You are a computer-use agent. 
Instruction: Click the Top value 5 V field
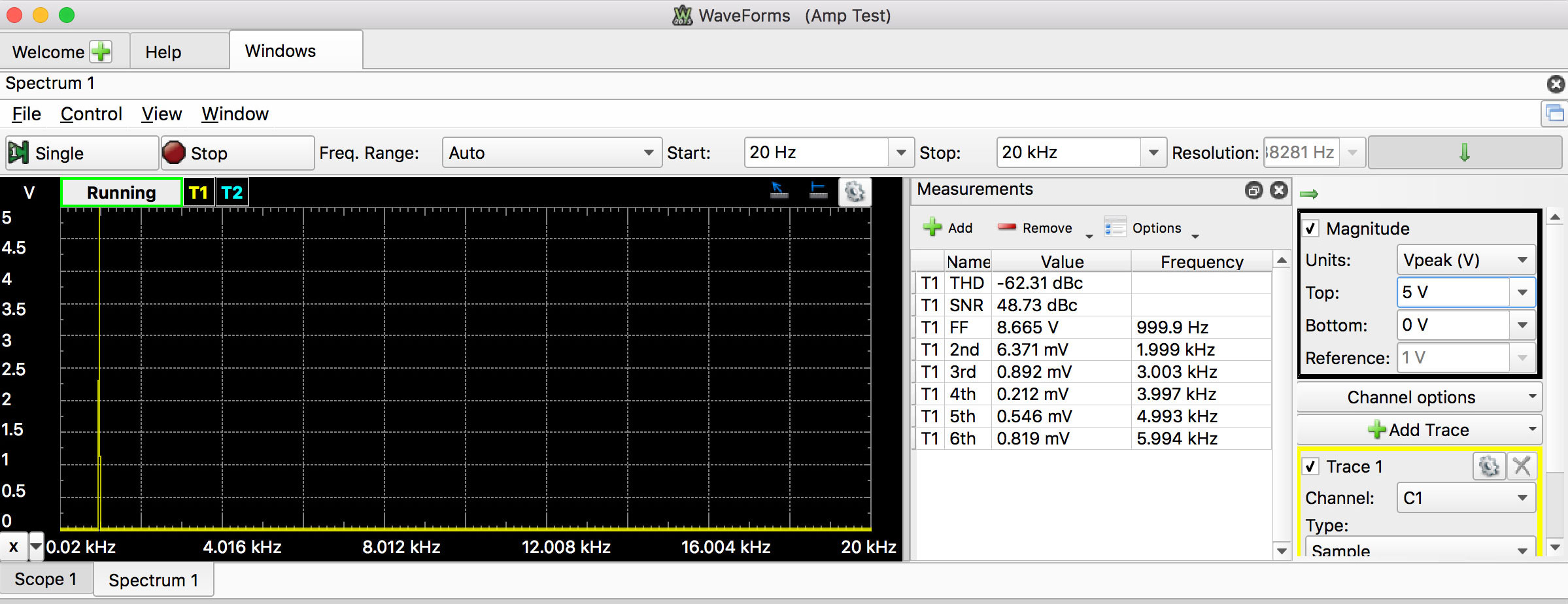[1454, 292]
